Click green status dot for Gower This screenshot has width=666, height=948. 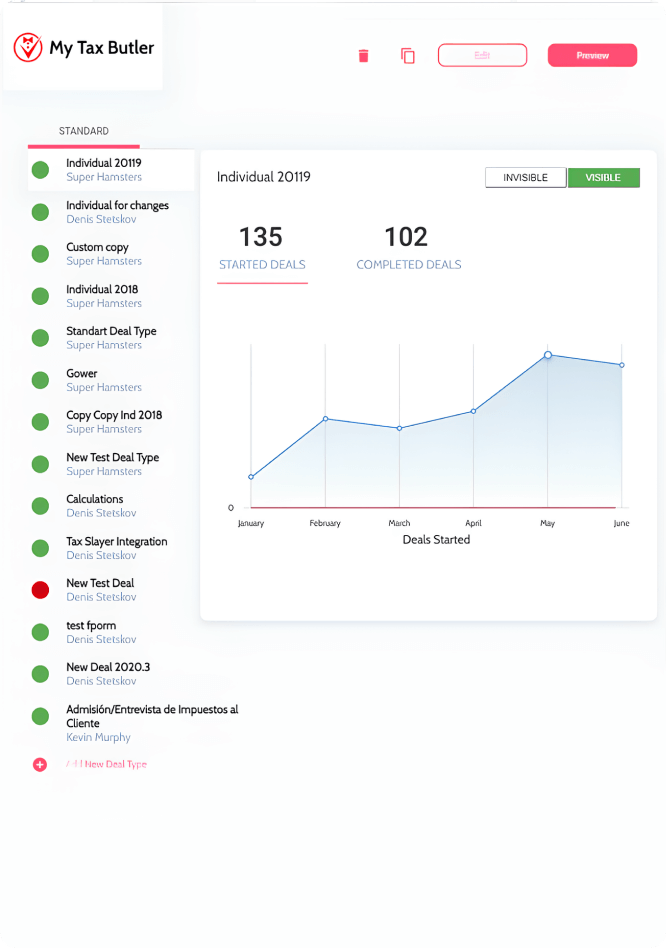(x=40, y=380)
